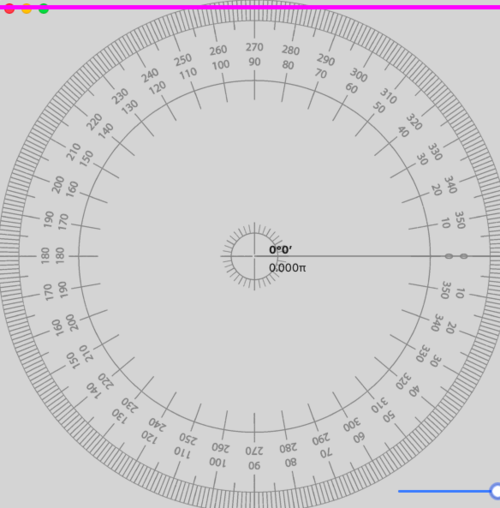Minimize the window using the yellow button
Viewport: 500px width, 508px height.
point(27,9)
